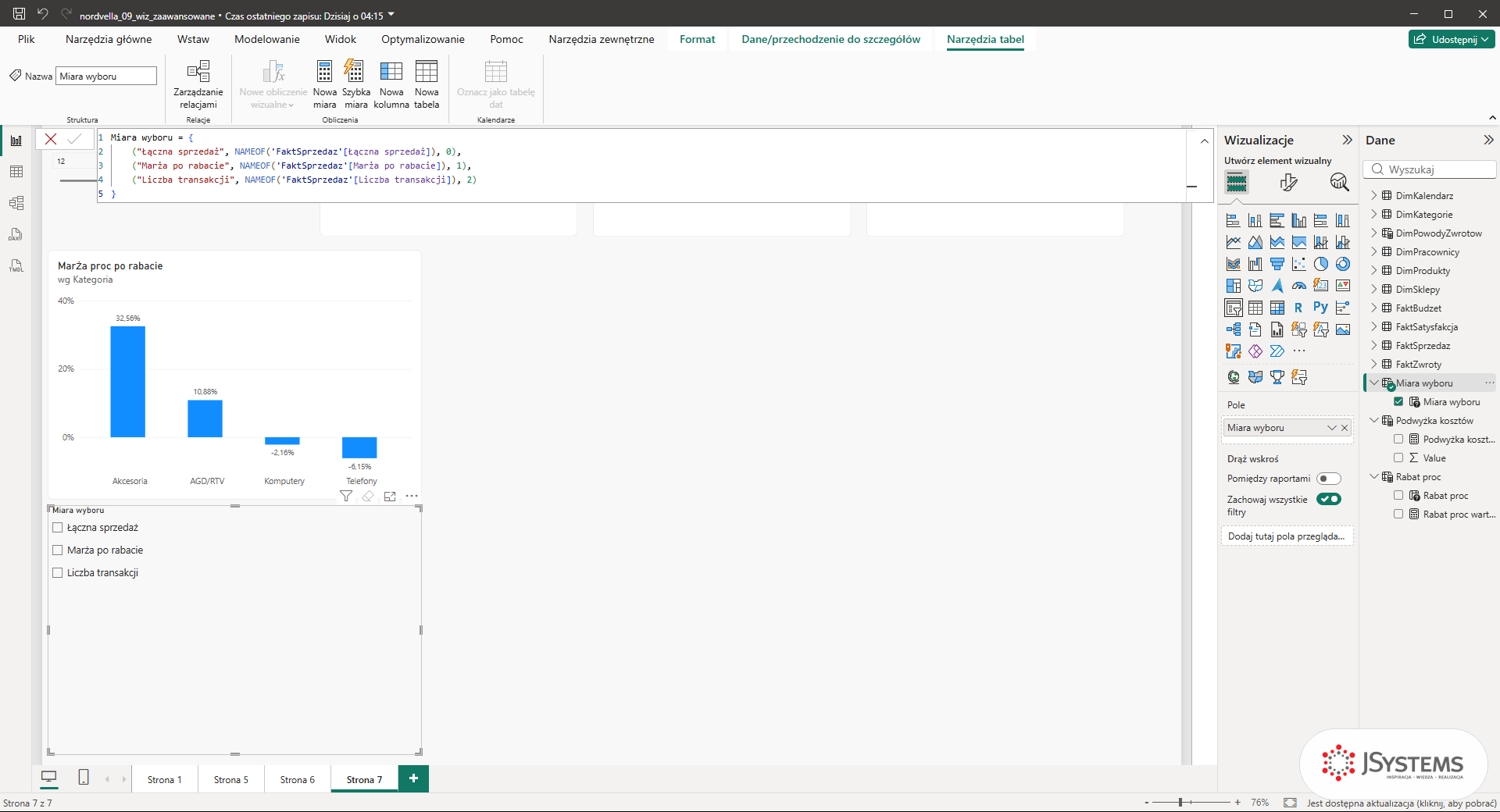Viewport: 1500px width, 812px height.
Task: Choose the Python visual
Action: point(1320,308)
